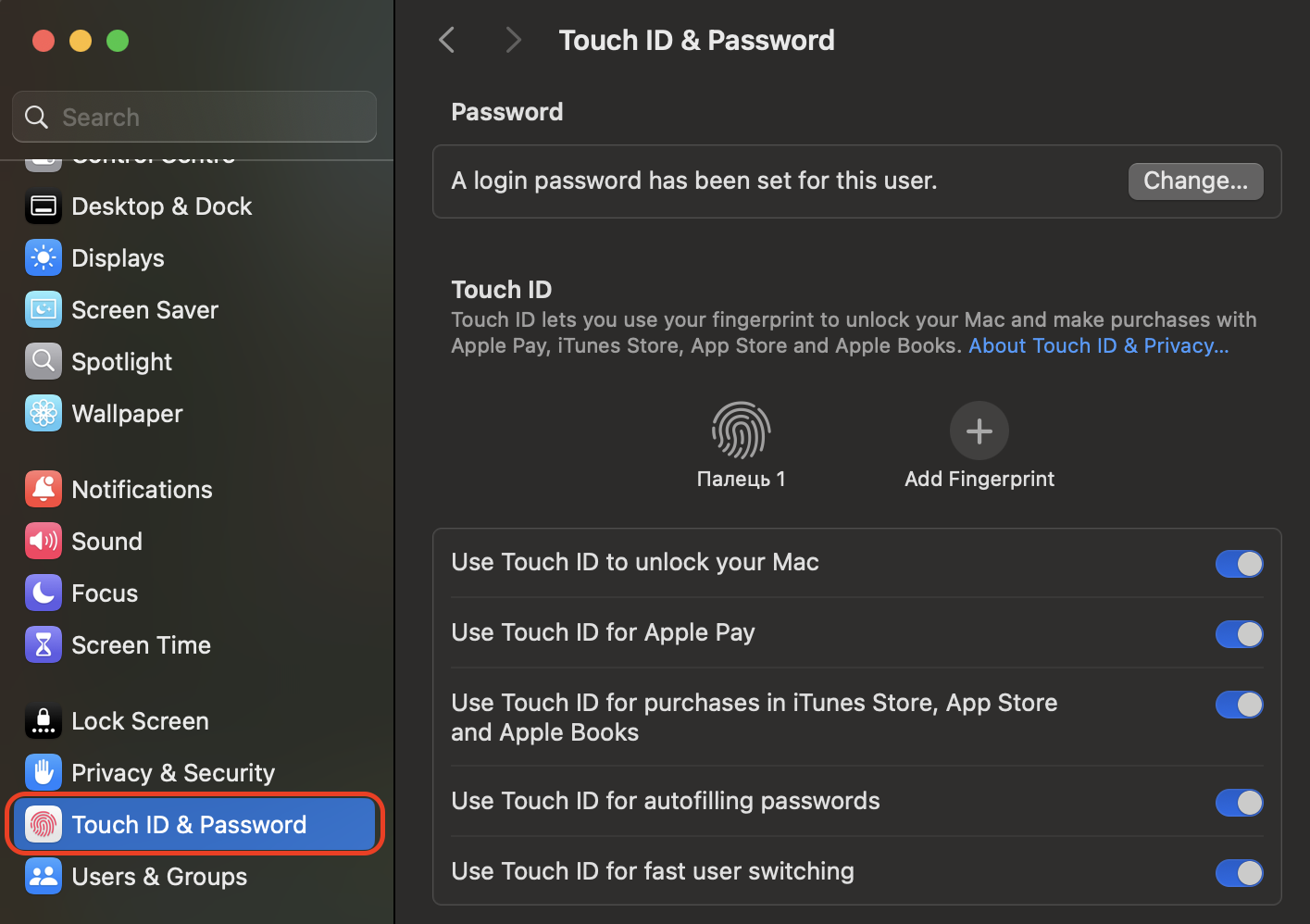Open Focus settings from the sidebar
1310x924 pixels.
pyautogui.click(x=105, y=593)
